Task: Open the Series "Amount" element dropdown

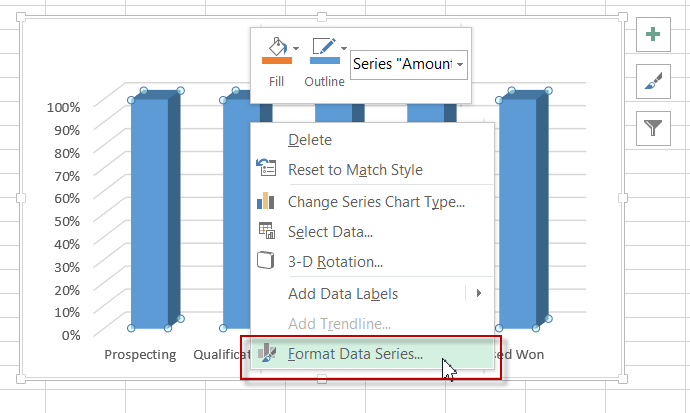Action: pos(409,65)
